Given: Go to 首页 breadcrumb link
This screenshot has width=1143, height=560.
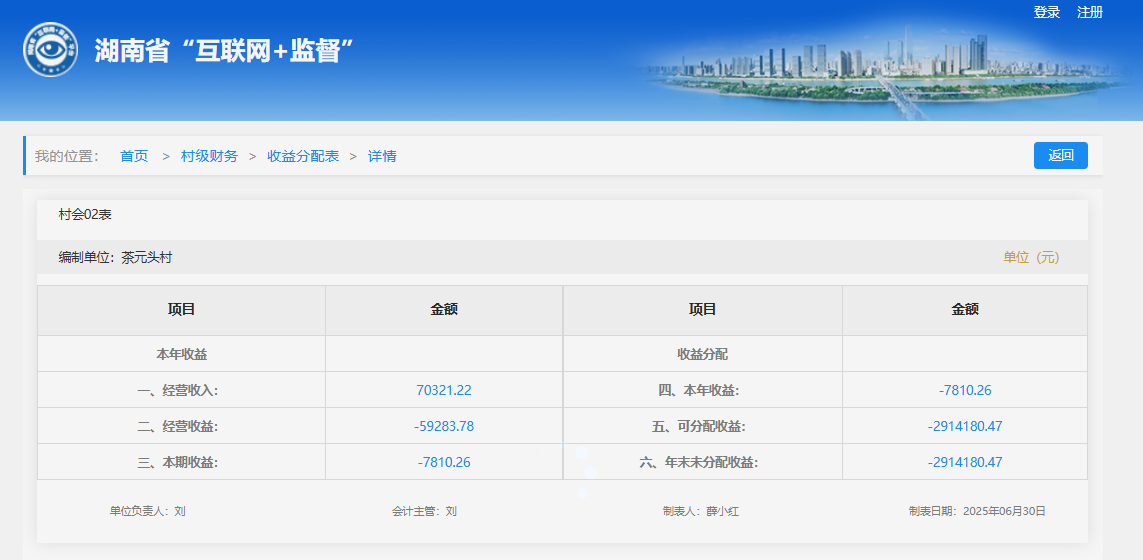Looking at the screenshot, I should (x=134, y=156).
